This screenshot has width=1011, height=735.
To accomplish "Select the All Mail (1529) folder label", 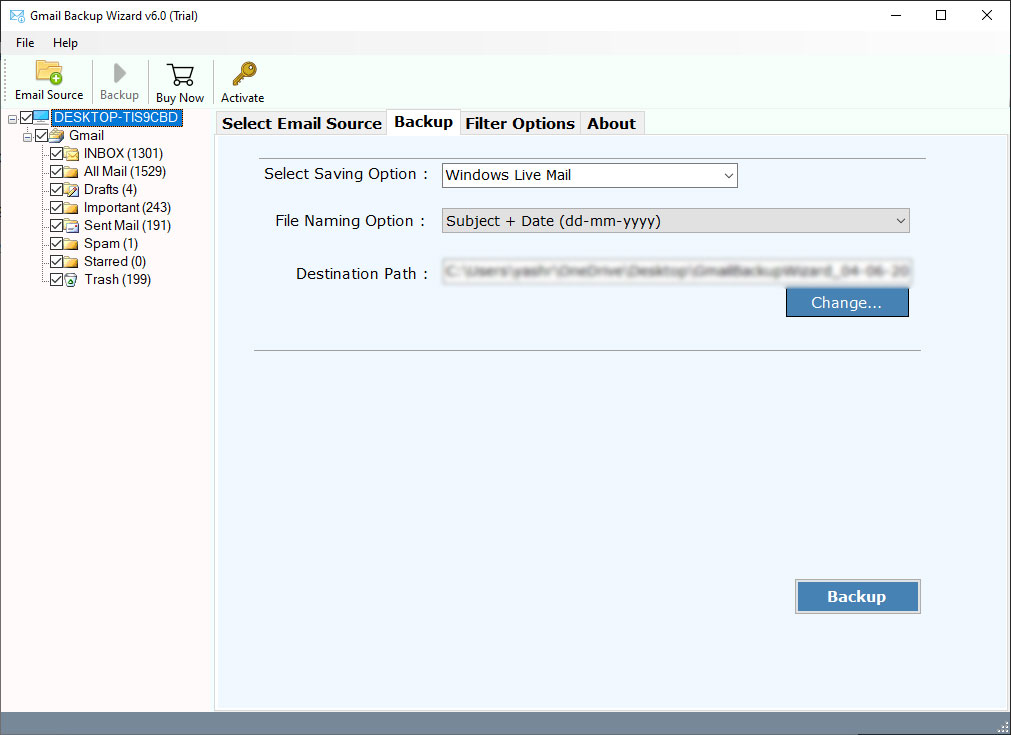I will click(125, 172).
